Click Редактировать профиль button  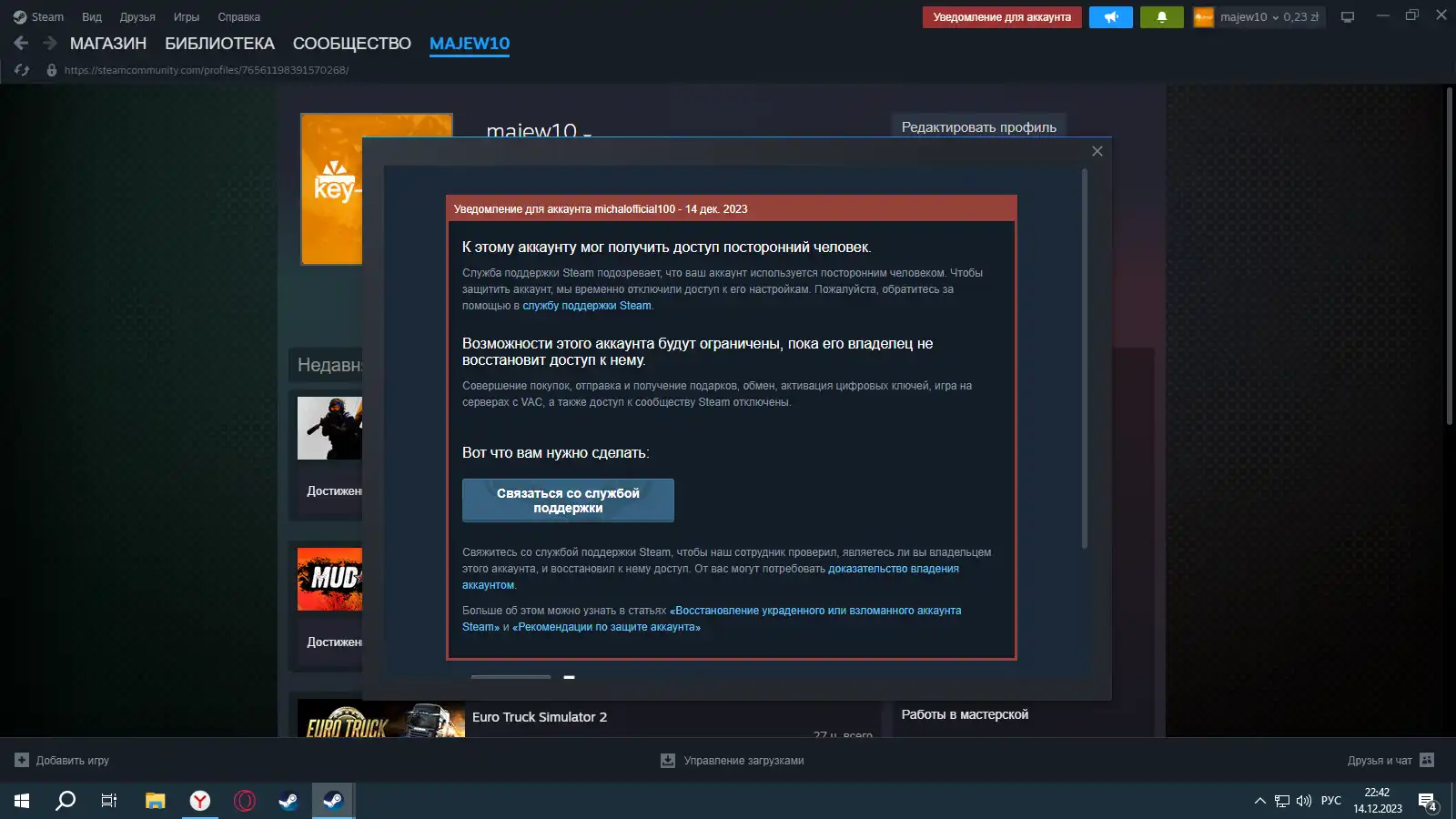coord(979,127)
